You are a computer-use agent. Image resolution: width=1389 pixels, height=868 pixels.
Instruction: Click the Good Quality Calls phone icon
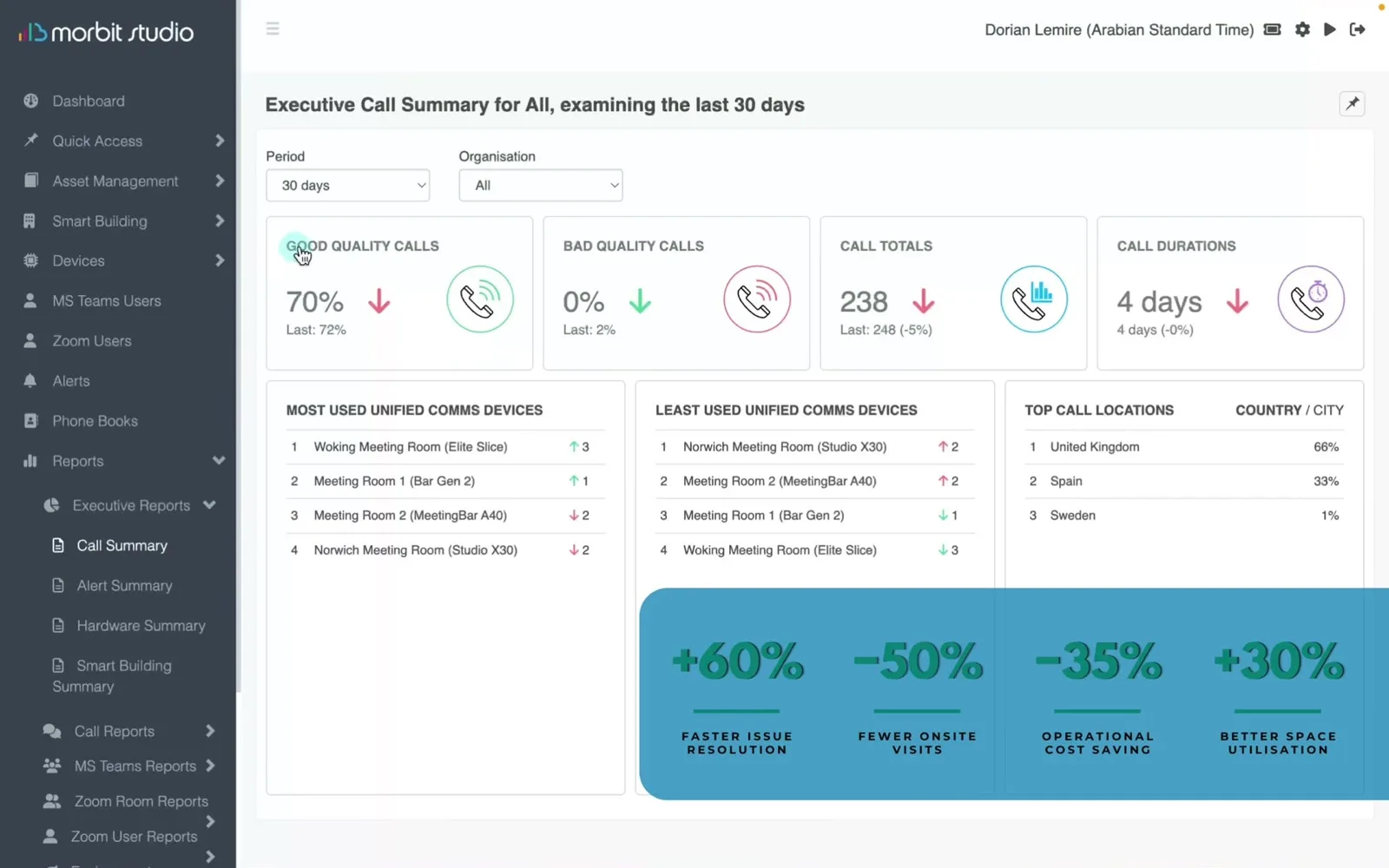[480, 299]
